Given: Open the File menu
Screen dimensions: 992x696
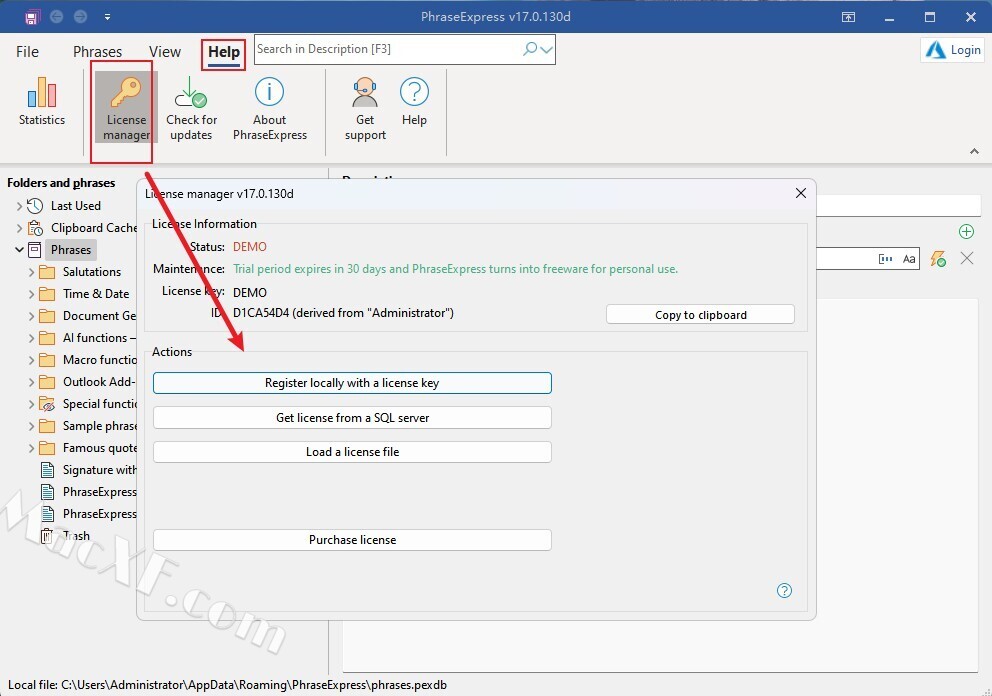Looking at the screenshot, I should click(x=27, y=52).
